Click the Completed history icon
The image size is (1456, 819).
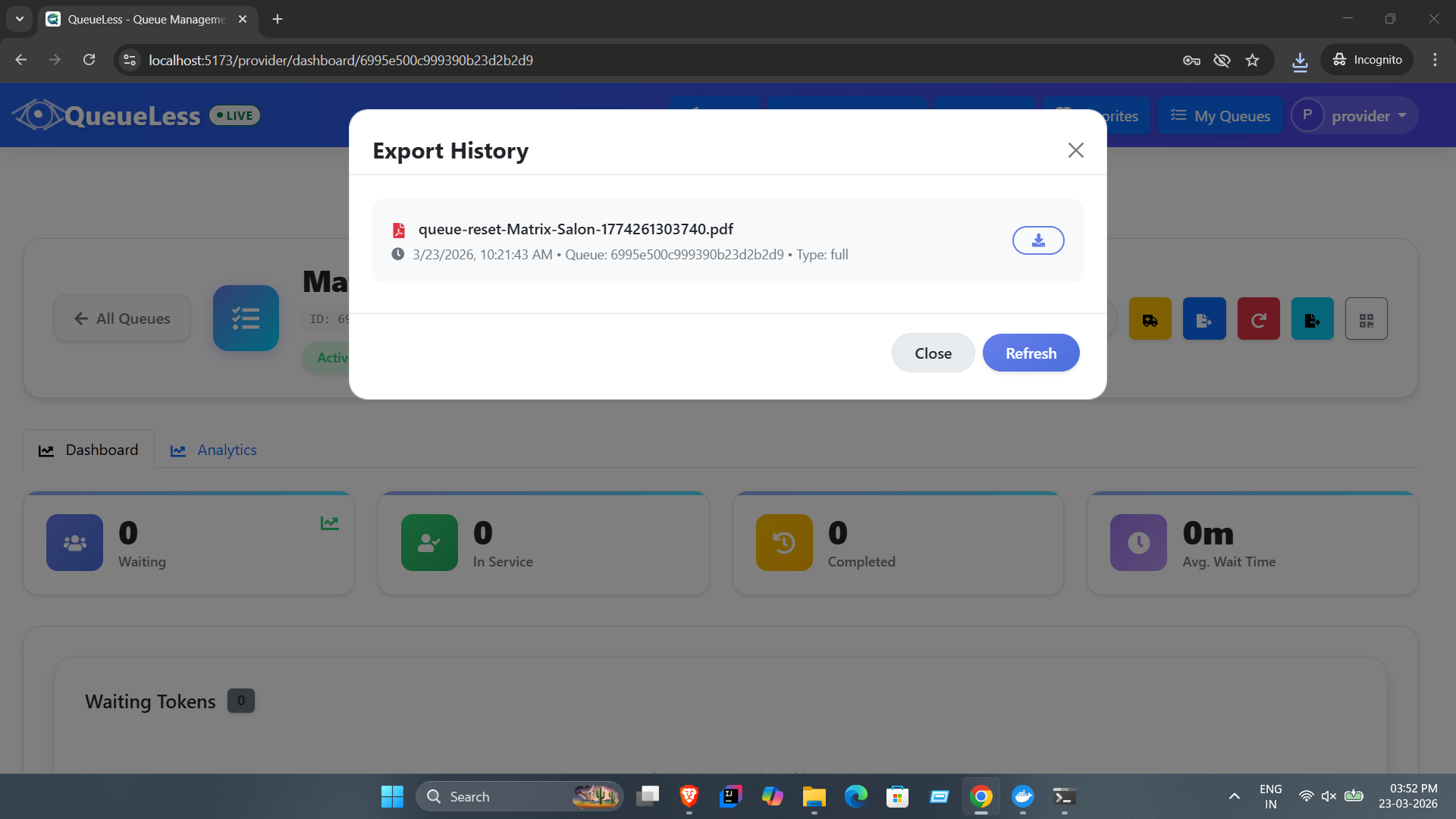coord(784,543)
